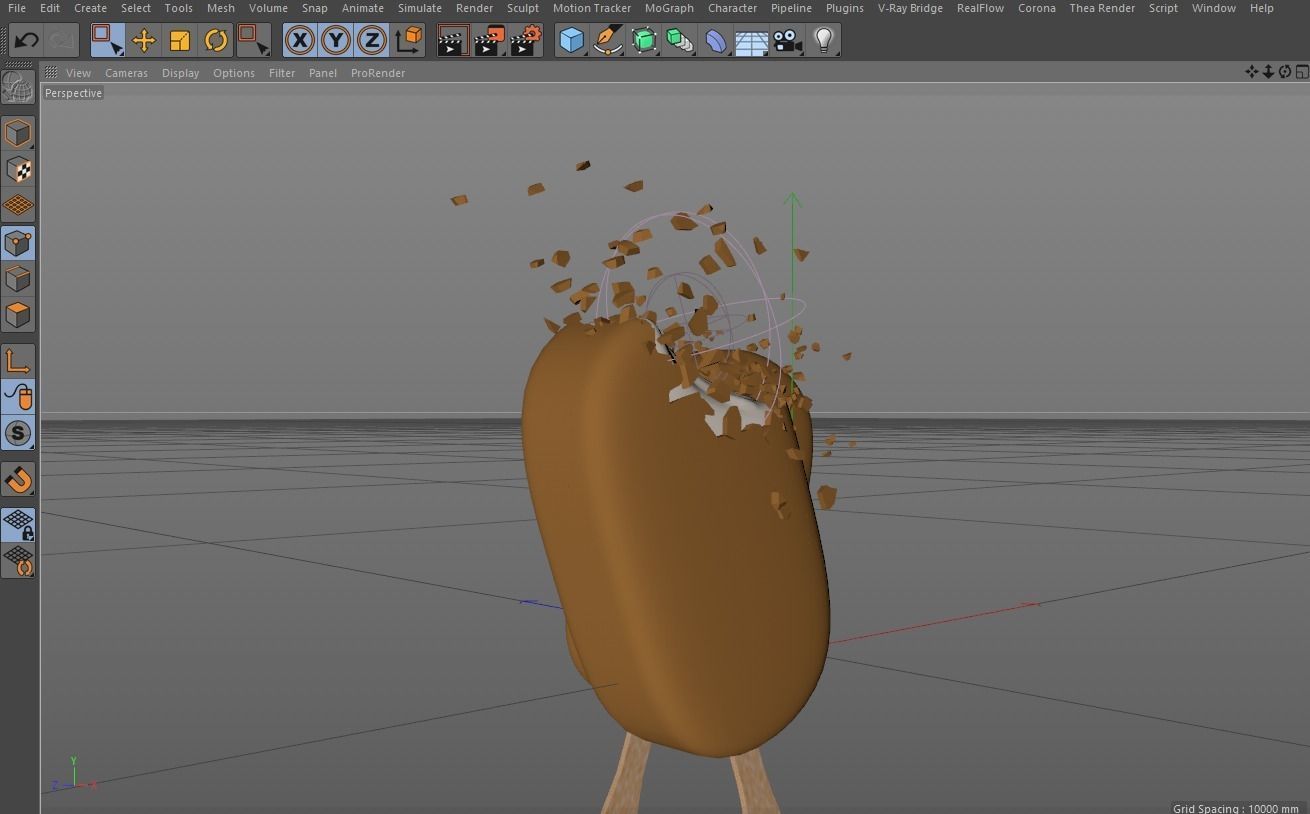Expand the viewport ProRender menu
The image size is (1310, 814).
coord(378,73)
